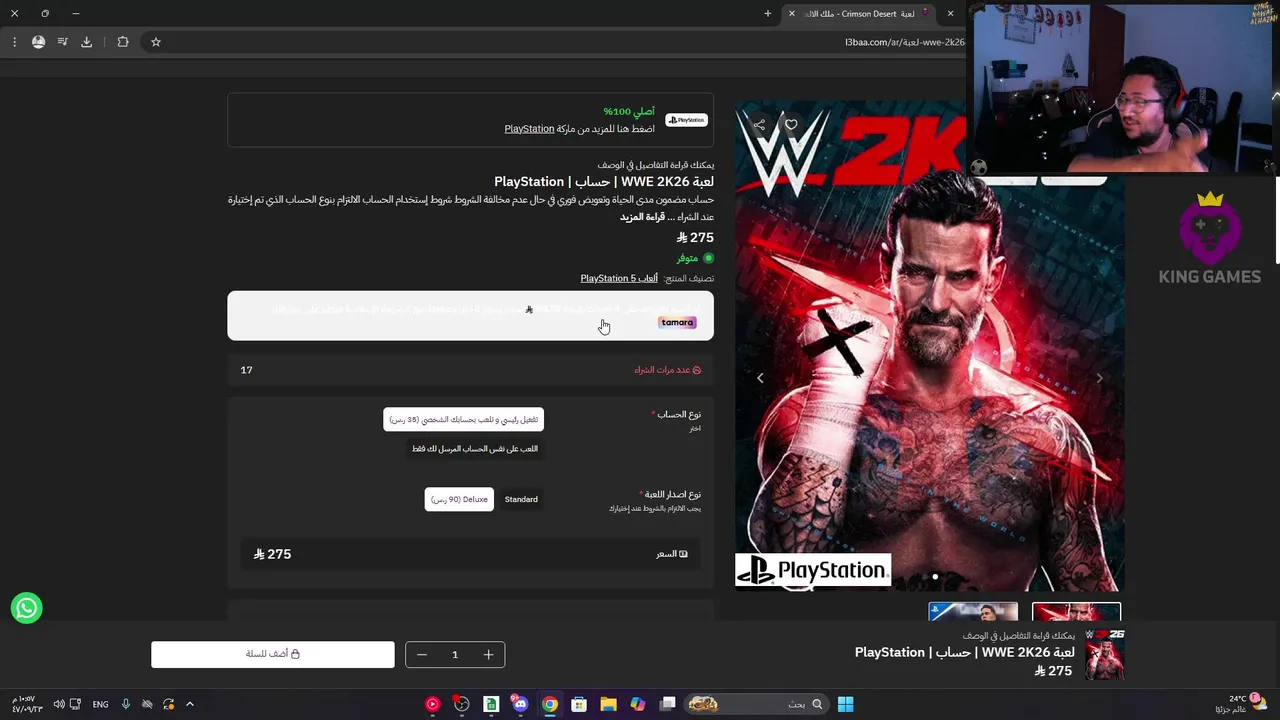
Task: Click Windows Start button
Action: 845,704
